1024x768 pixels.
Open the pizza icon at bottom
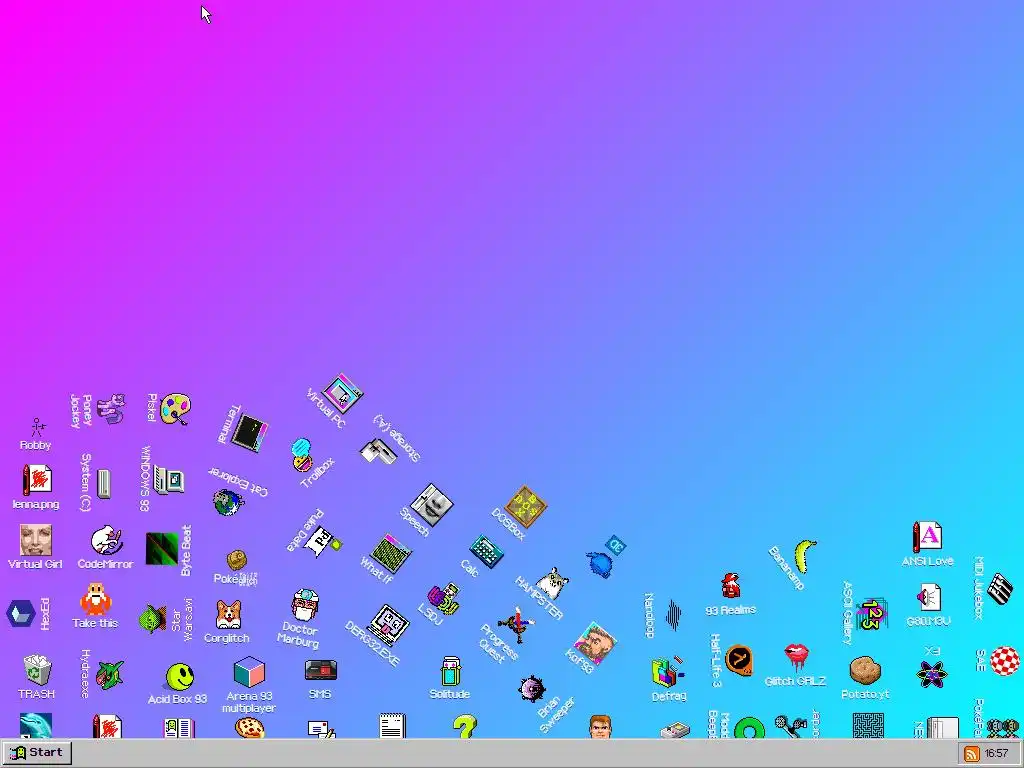(249, 728)
